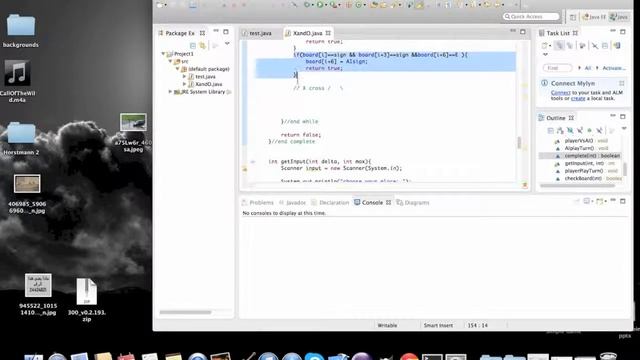640x360 pixels.
Task: Switch to the Java perspective
Action: pyautogui.click(x=619, y=17)
